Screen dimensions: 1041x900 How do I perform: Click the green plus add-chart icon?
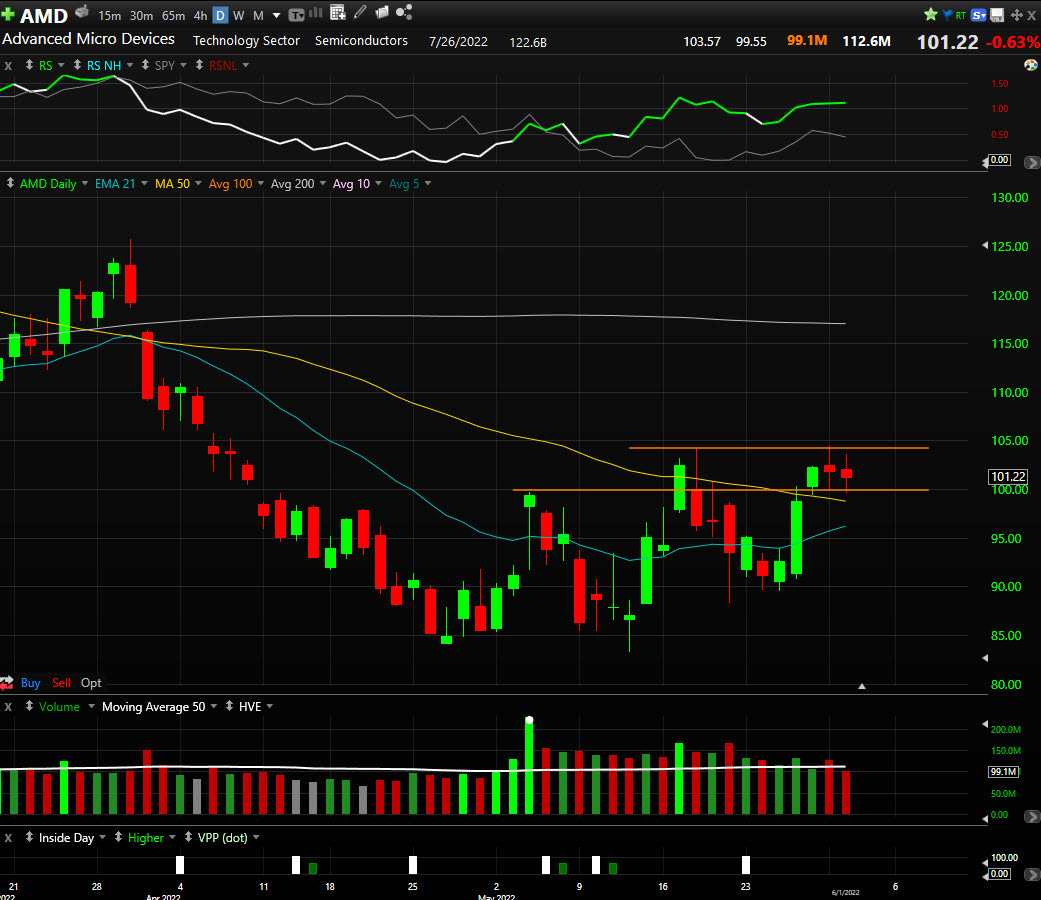tap(8, 14)
